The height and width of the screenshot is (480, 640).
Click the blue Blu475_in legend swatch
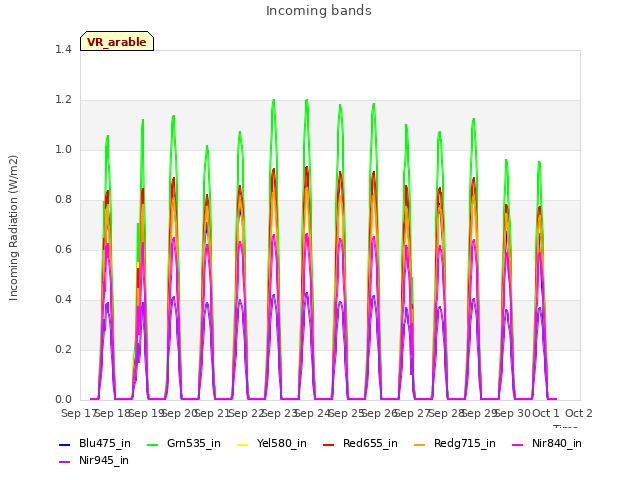pos(64,444)
